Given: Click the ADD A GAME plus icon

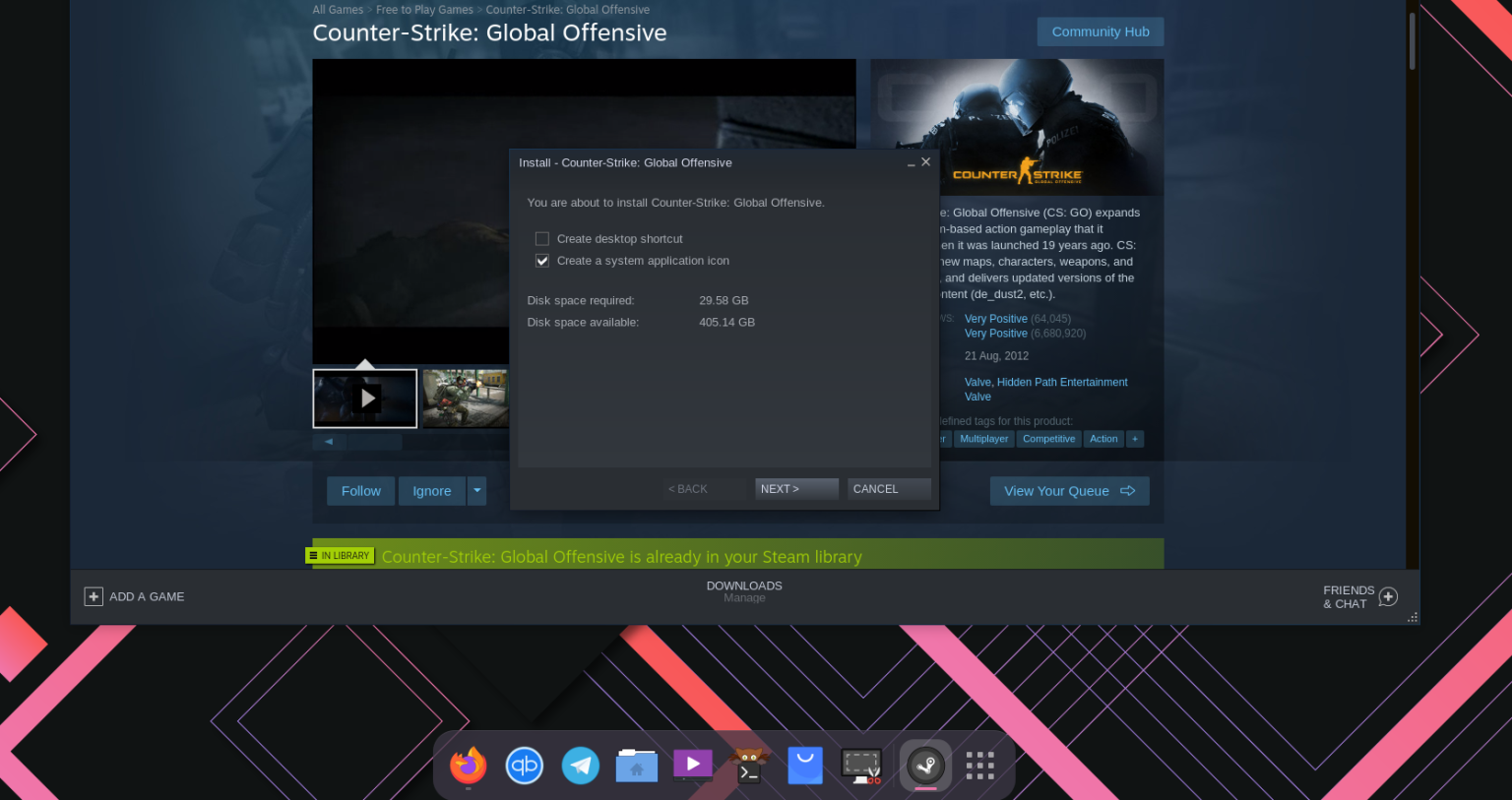Looking at the screenshot, I should coord(93,596).
